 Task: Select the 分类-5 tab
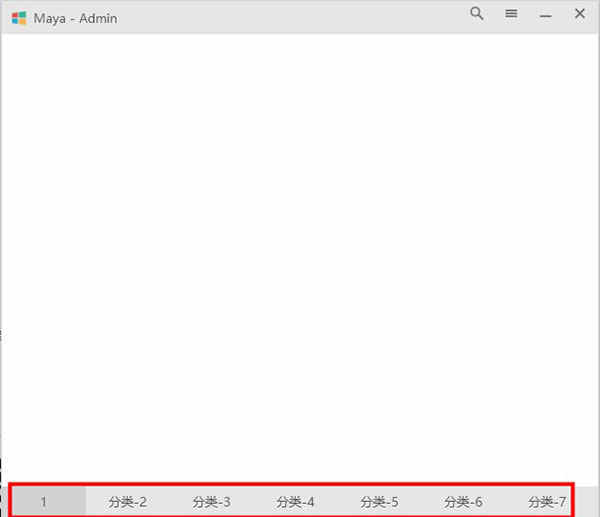coord(379,502)
